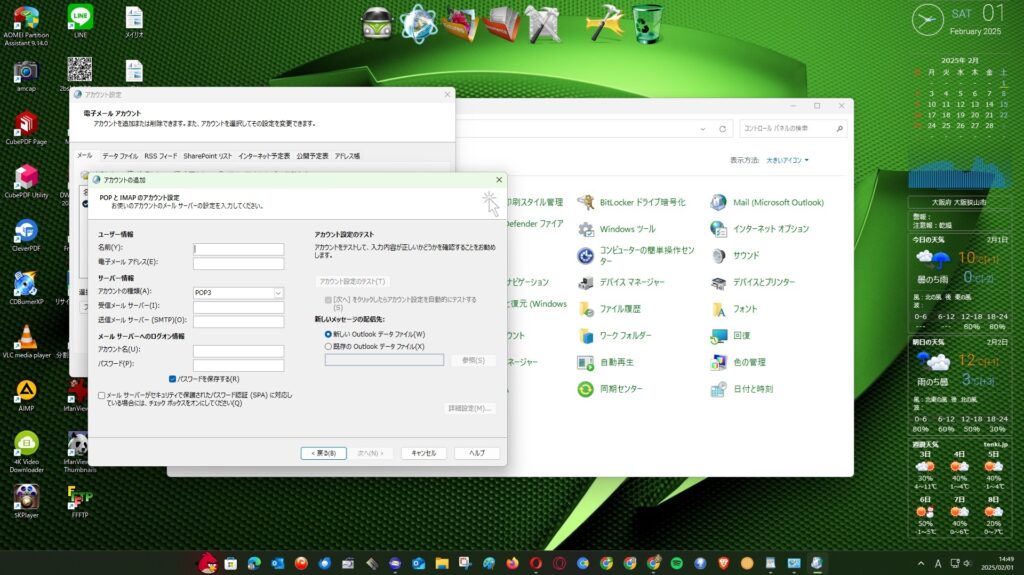This screenshot has height=575, width=1024.
Task: Click the 電子メール アドレス input field
Action: click(x=238, y=263)
